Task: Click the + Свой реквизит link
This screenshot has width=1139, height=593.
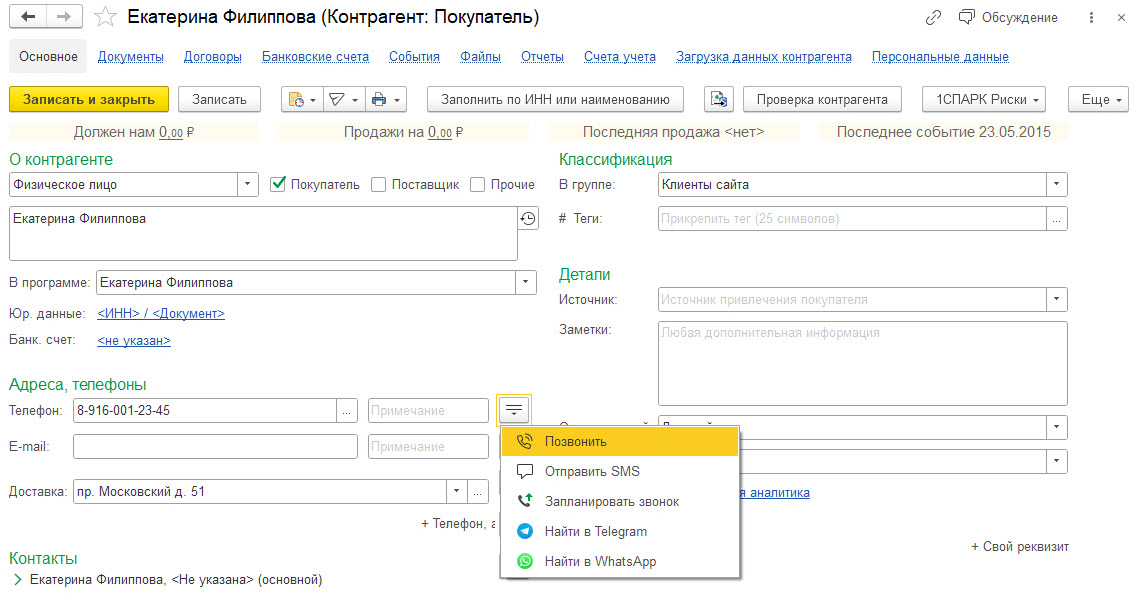Action: (x=1020, y=546)
